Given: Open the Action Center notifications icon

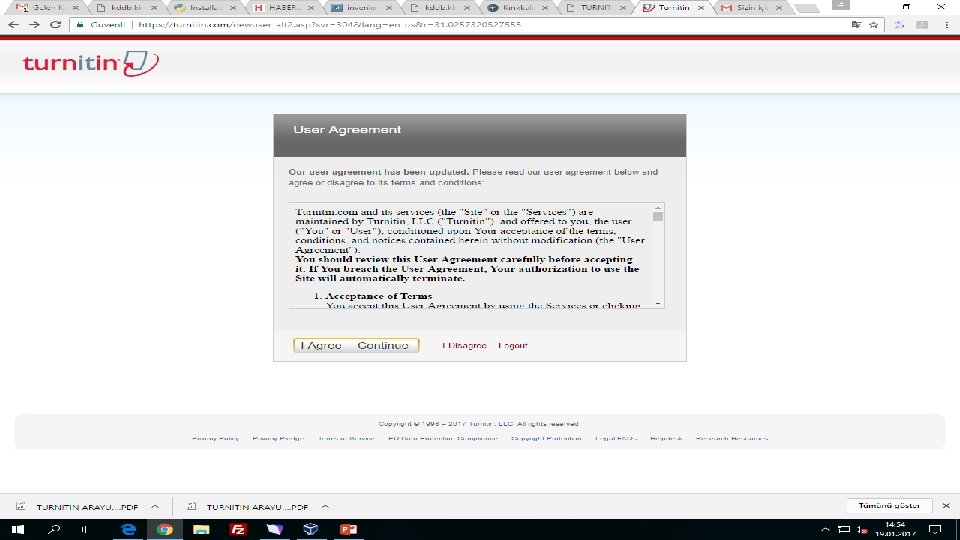Looking at the screenshot, I should pyautogui.click(x=935, y=529).
